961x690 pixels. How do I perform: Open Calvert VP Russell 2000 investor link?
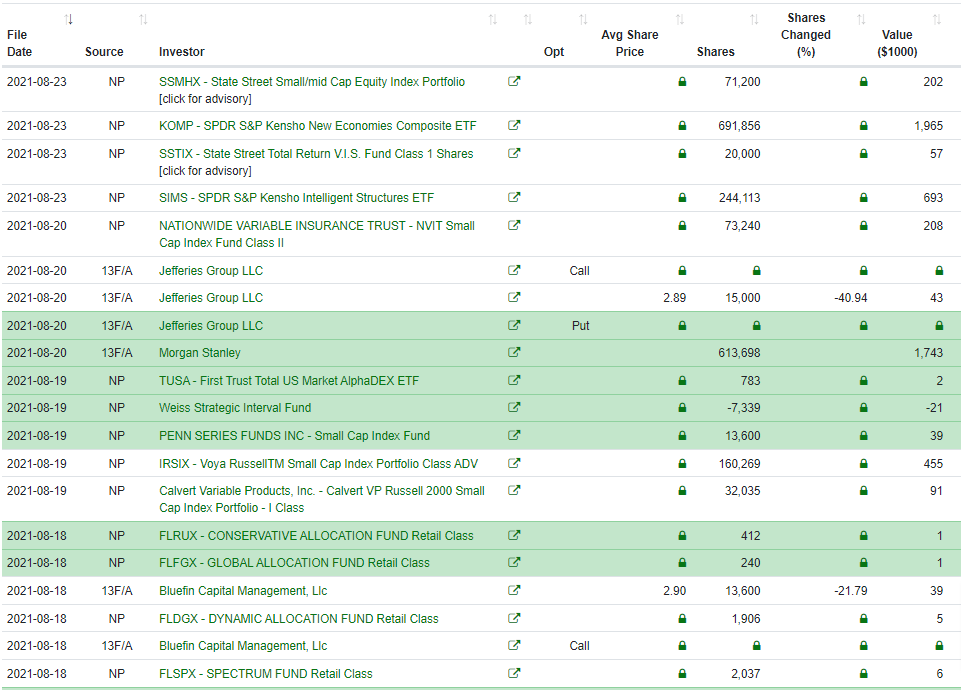322,499
